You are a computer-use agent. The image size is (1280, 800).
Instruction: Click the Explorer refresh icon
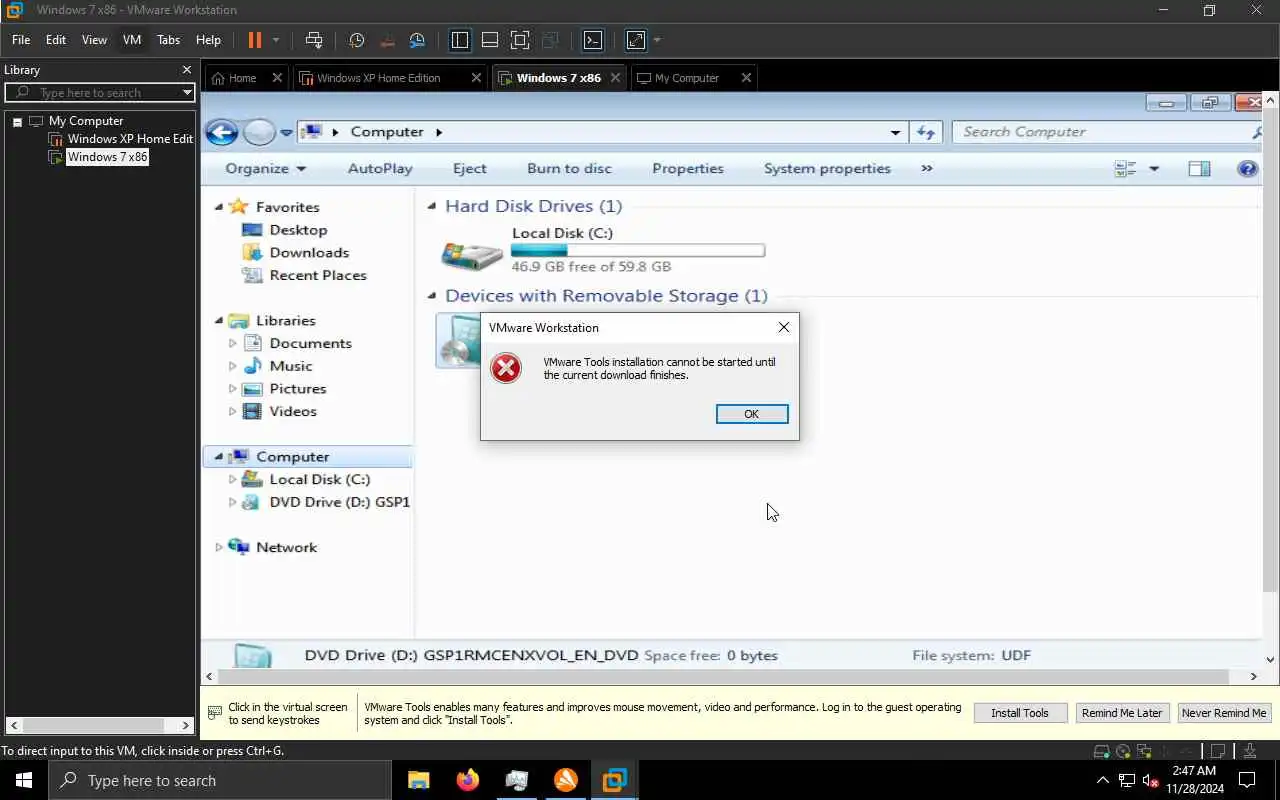click(926, 132)
